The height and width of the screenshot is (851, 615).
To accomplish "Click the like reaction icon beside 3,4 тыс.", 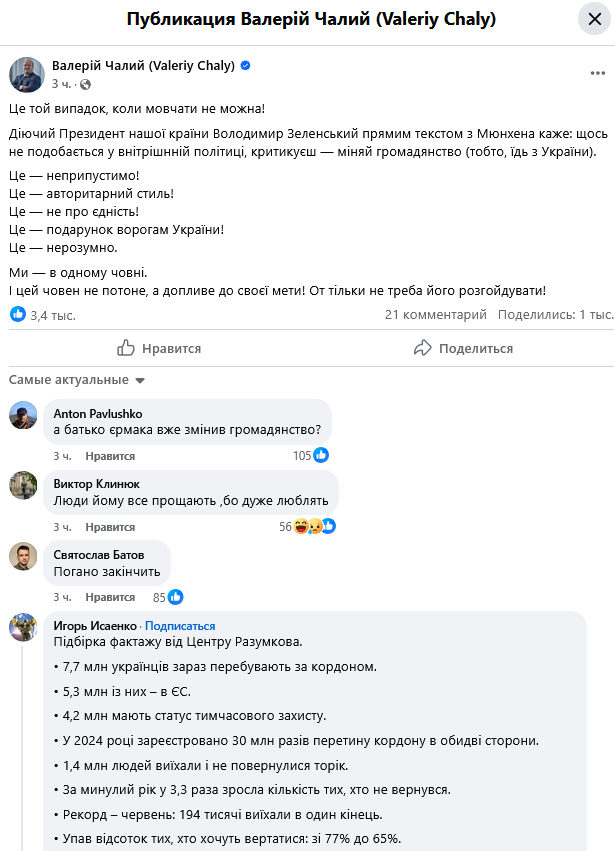I will (x=18, y=314).
